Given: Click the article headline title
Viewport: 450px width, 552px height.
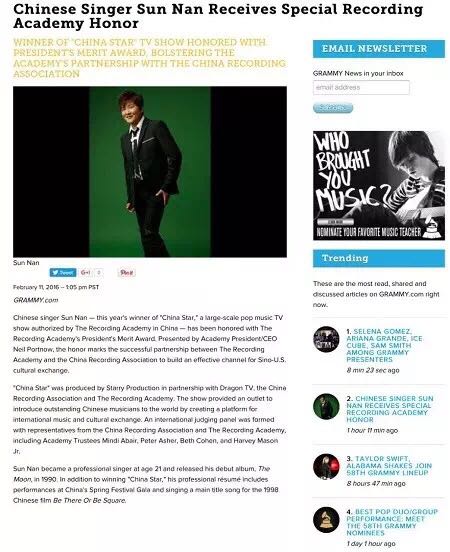Looking at the screenshot, I should tap(218, 16).
